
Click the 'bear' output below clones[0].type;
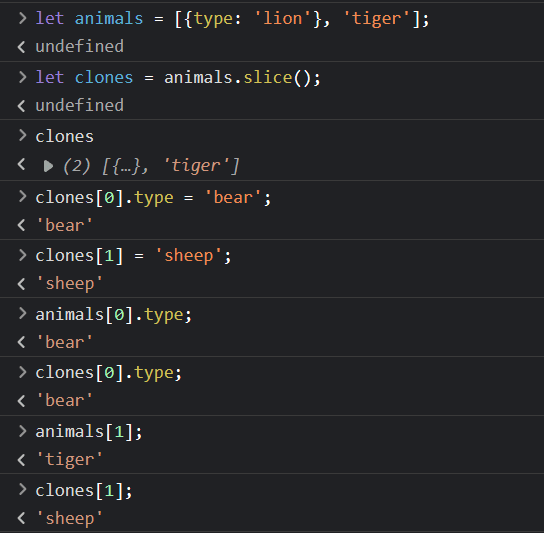point(65,401)
